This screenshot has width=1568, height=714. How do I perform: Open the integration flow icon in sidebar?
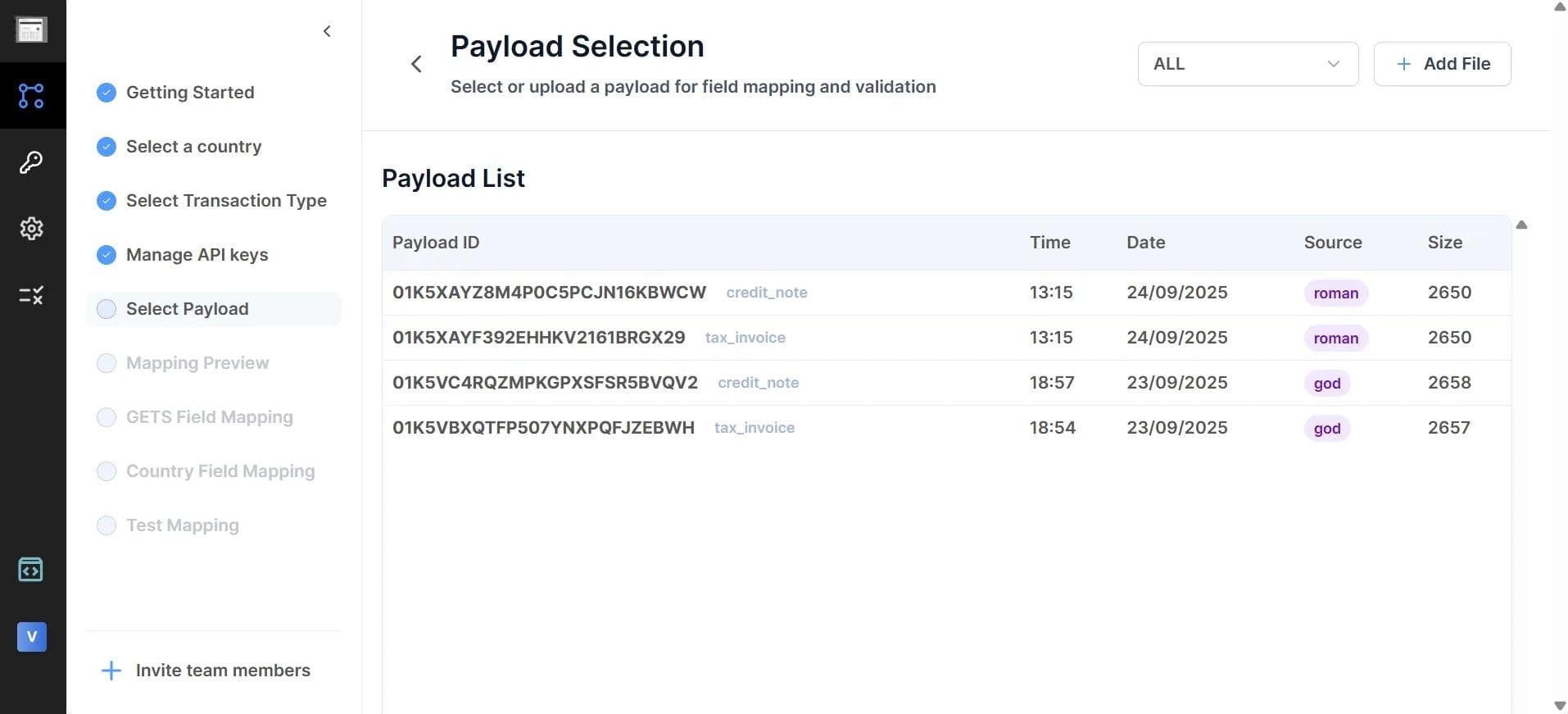coord(31,96)
